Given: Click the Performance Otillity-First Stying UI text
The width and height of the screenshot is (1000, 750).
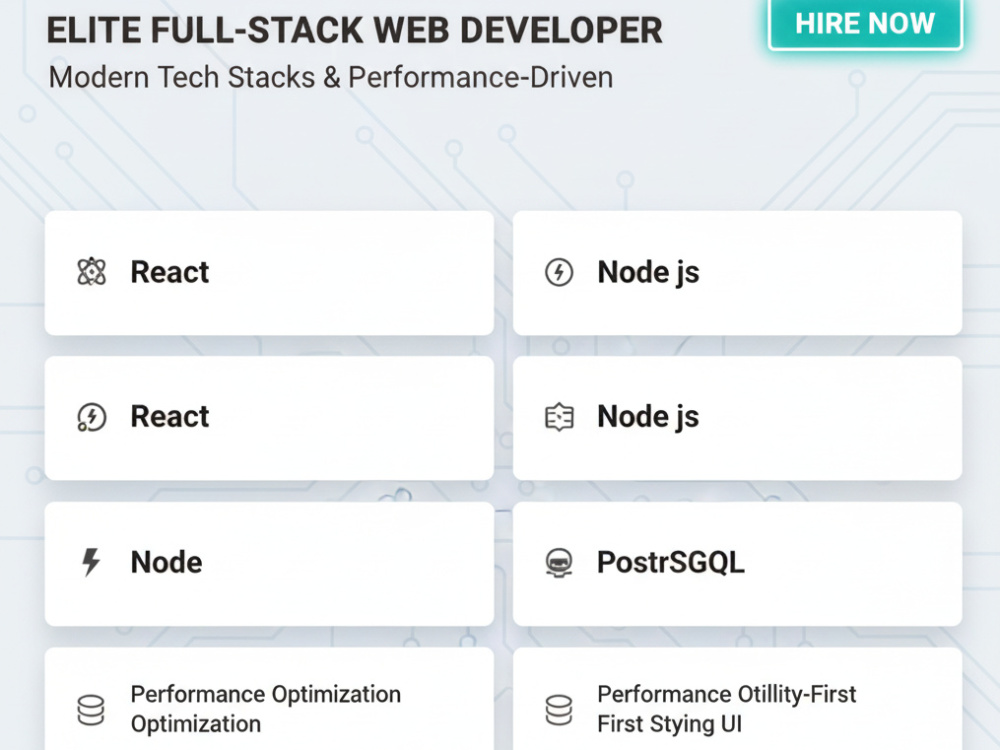Looking at the screenshot, I should click(726, 709).
